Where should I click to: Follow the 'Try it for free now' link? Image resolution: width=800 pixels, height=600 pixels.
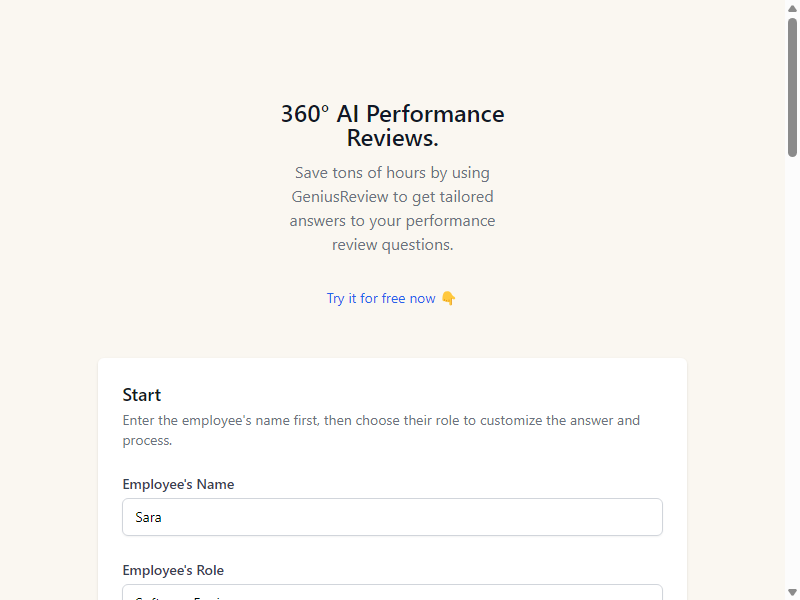381,298
